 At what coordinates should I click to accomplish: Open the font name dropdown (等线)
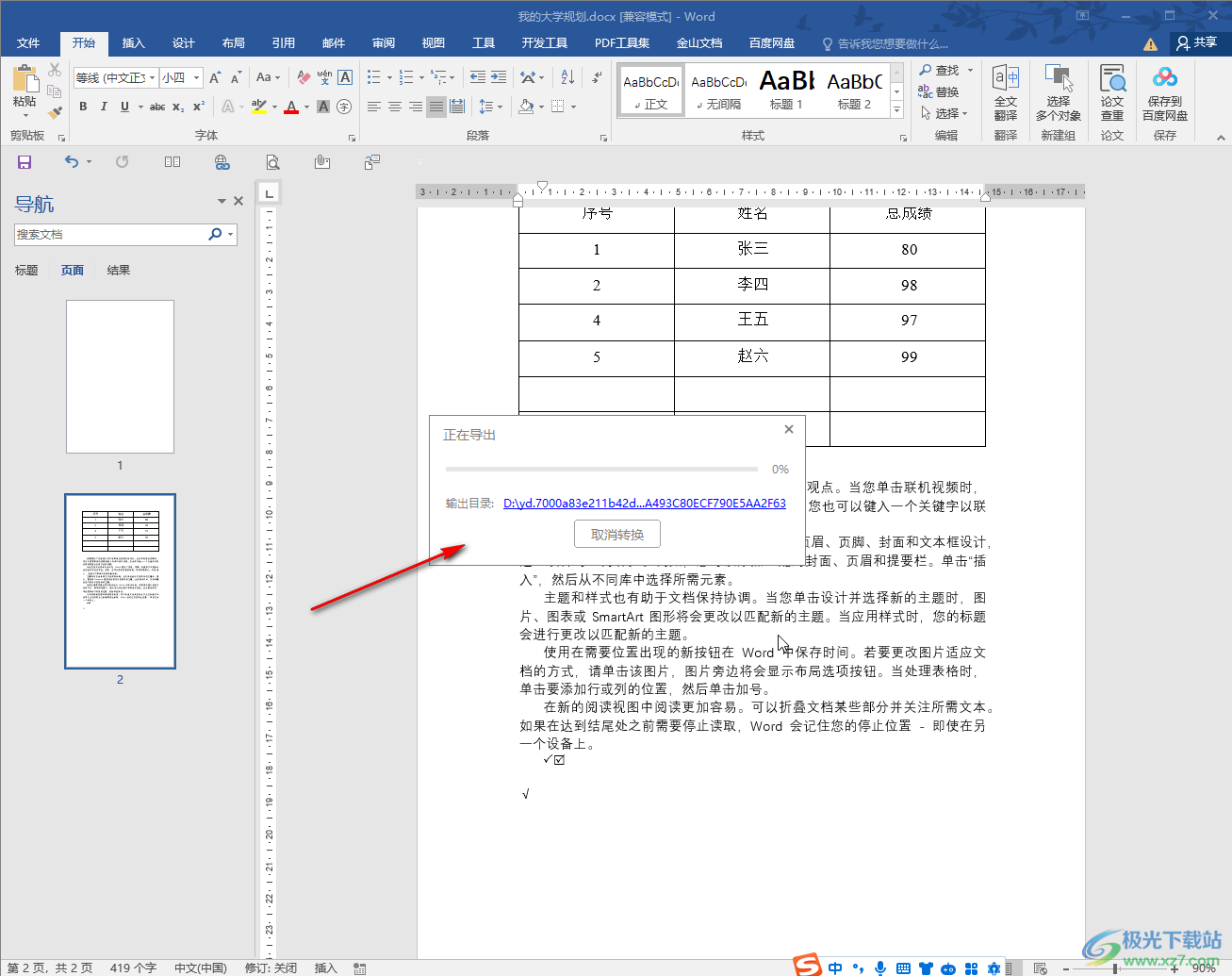[x=153, y=78]
